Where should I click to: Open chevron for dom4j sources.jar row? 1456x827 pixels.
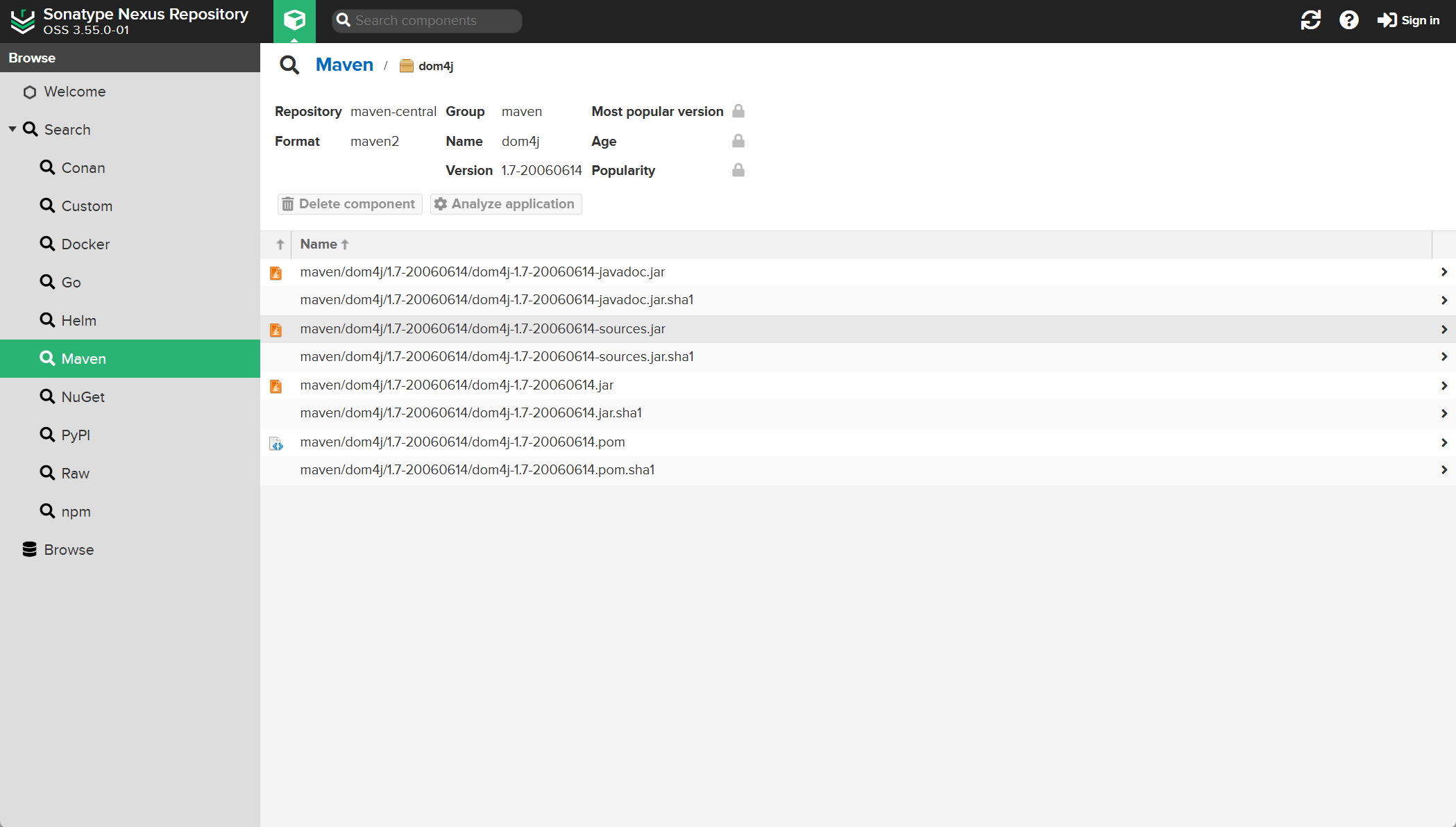1444,329
